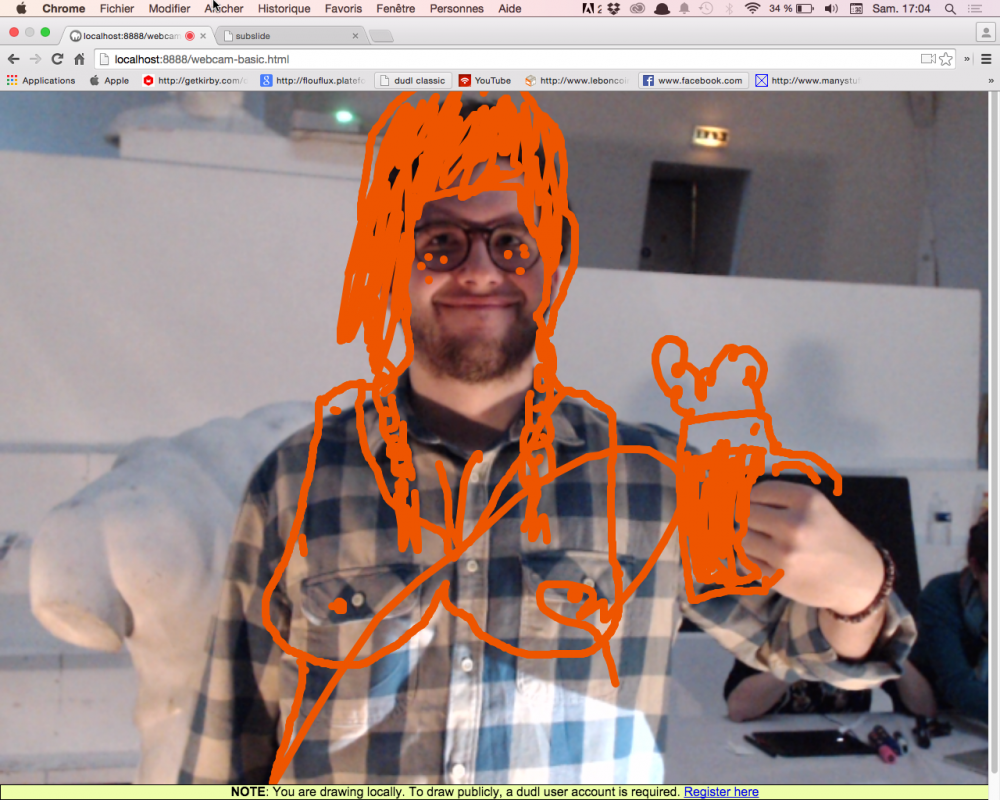The height and width of the screenshot is (800, 1000).
Task: Open the Apple bookmark
Action: tap(110, 80)
